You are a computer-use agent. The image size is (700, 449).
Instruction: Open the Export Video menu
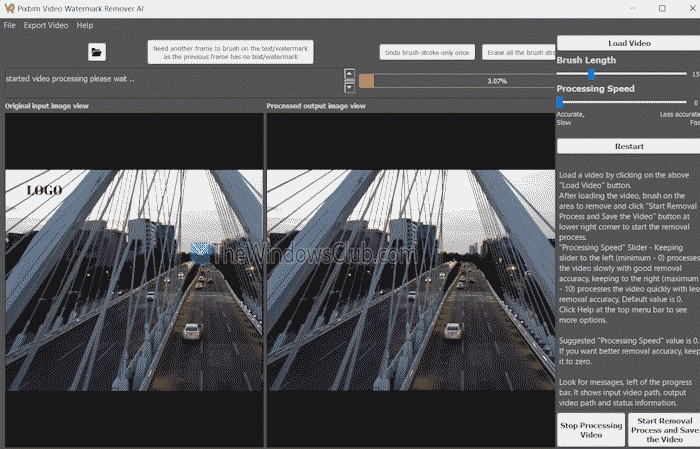(46, 25)
